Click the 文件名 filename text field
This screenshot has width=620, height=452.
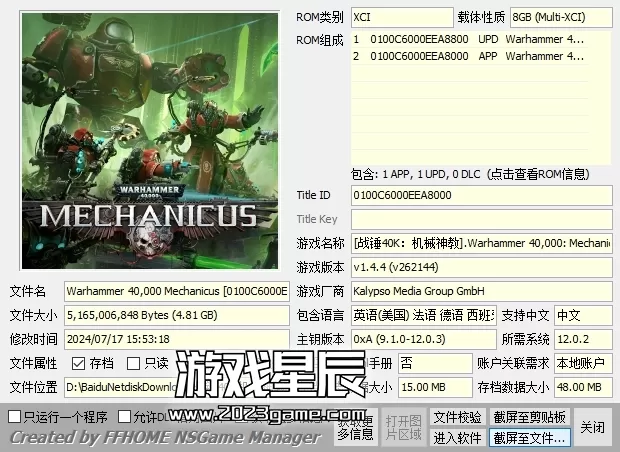[177, 291]
